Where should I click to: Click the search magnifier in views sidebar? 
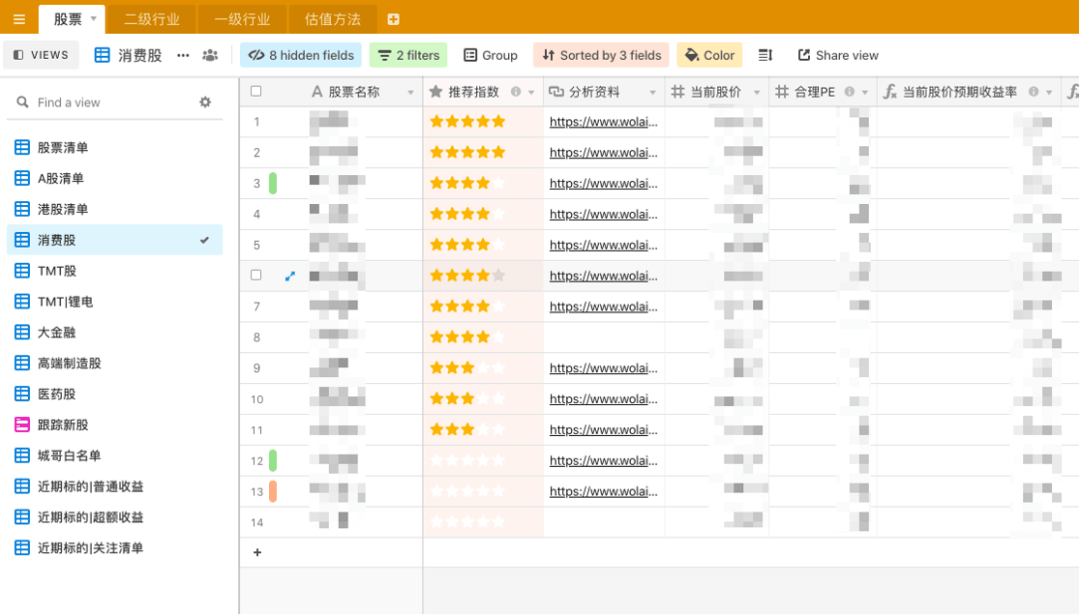pyautogui.click(x=23, y=102)
